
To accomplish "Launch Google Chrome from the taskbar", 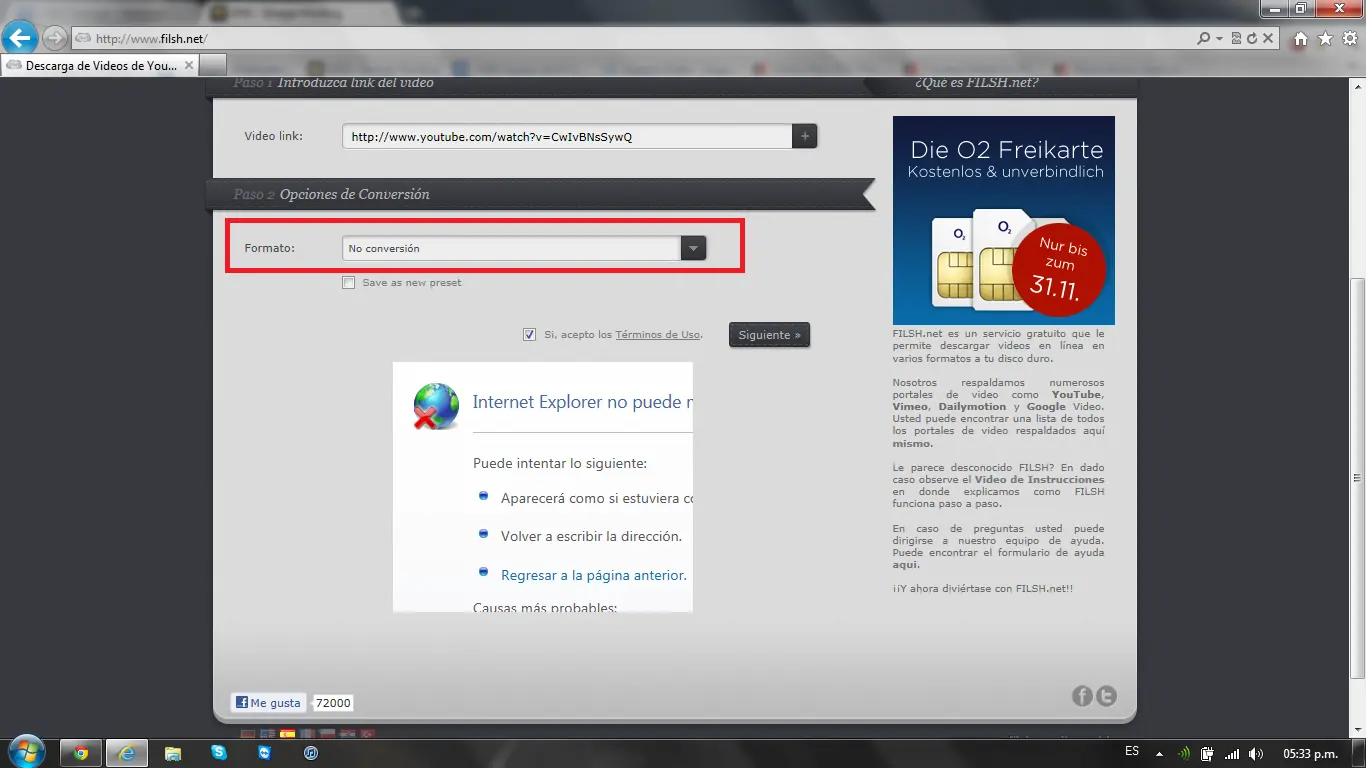I will click(81, 753).
